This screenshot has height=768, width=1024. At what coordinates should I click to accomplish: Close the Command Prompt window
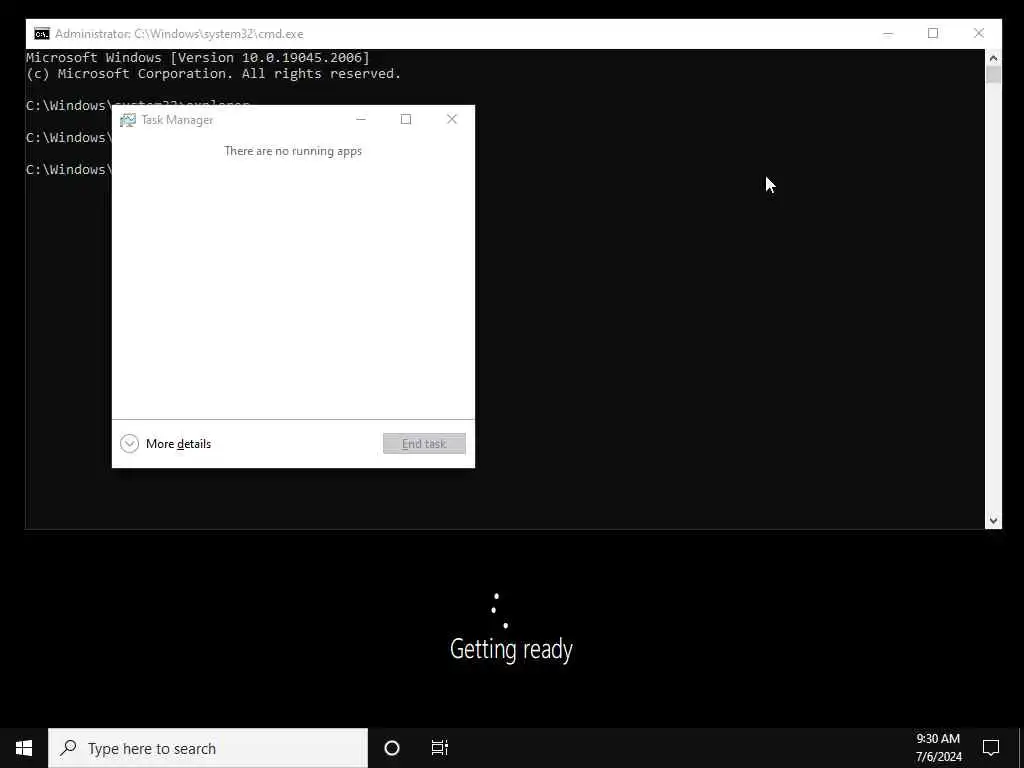point(978,34)
